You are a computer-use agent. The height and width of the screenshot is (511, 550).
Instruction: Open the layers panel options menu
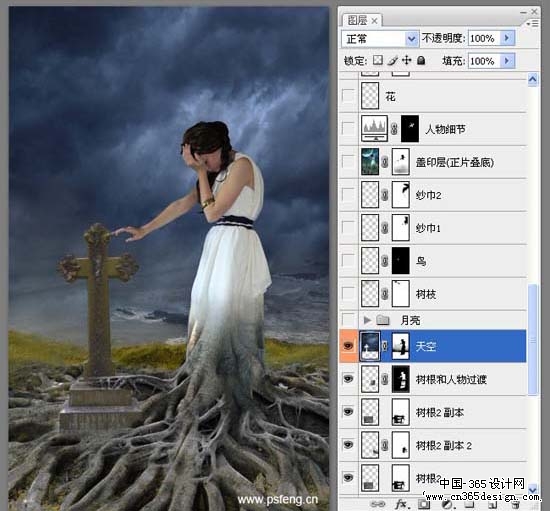pos(532,23)
